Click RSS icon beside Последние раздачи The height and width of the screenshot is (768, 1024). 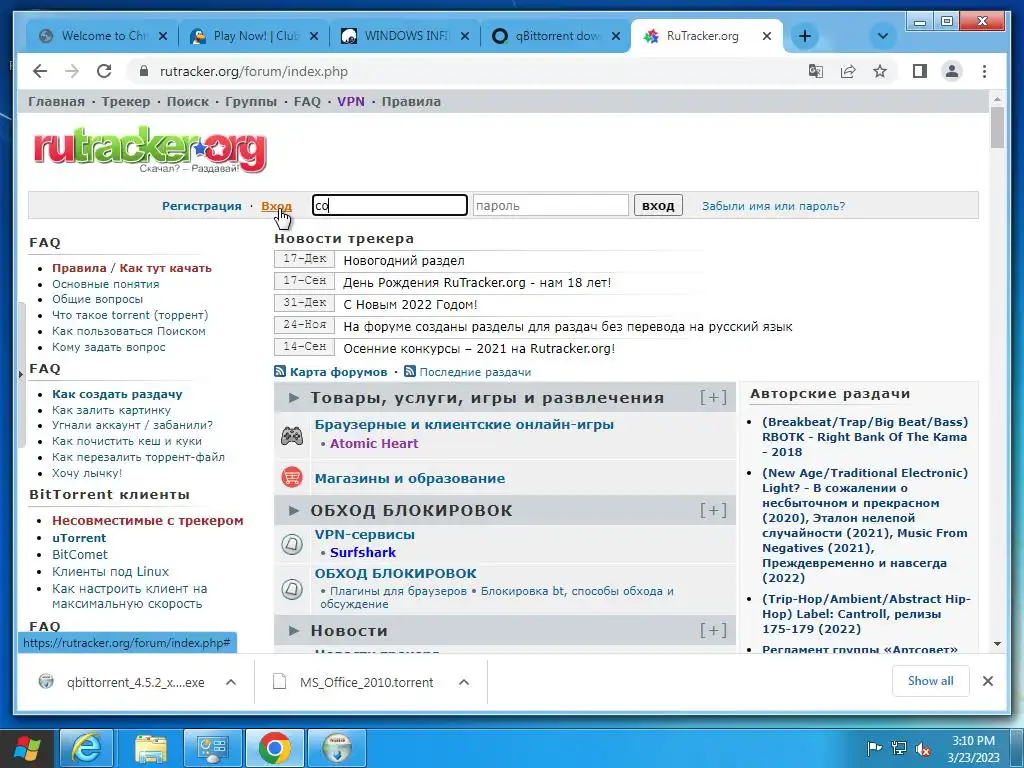[409, 372]
